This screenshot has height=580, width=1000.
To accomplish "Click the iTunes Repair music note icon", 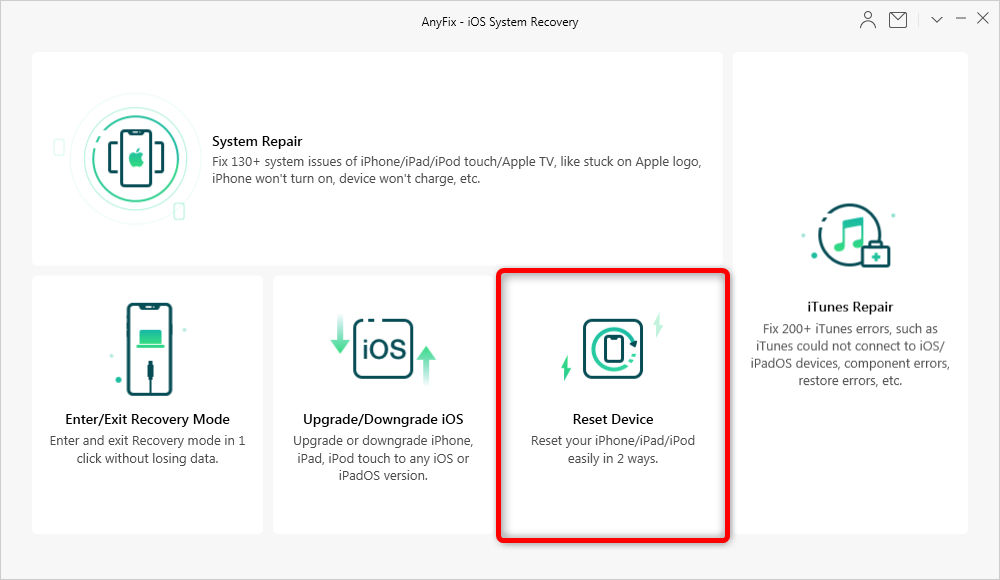I will pyautogui.click(x=851, y=236).
